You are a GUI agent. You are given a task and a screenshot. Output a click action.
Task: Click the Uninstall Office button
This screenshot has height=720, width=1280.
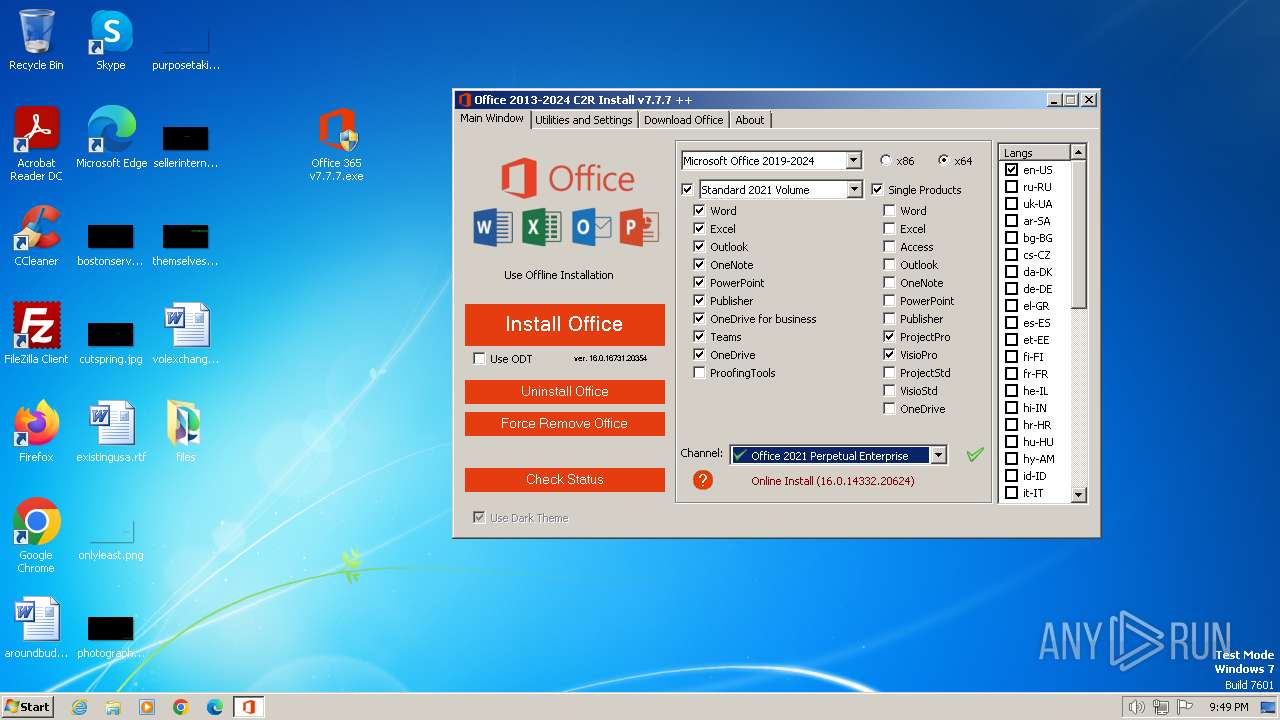coord(564,391)
